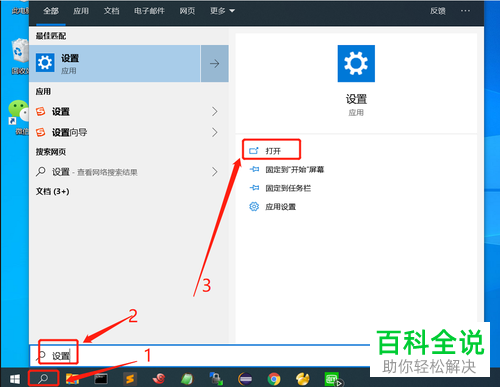Image resolution: width=500 pixels, height=387 pixels.
Task: Open File Explorer from the taskbar
Action: tap(72, 379)
